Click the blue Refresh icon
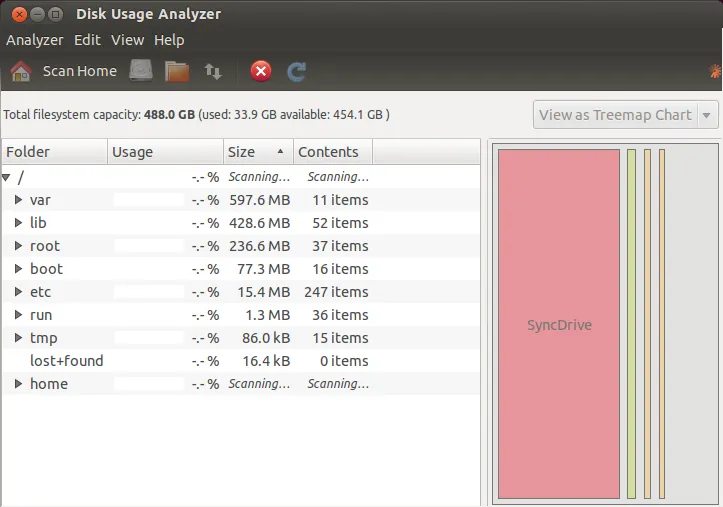Viewport: 723px width, 507px height. pyautogui.click(x=296, y=71)
